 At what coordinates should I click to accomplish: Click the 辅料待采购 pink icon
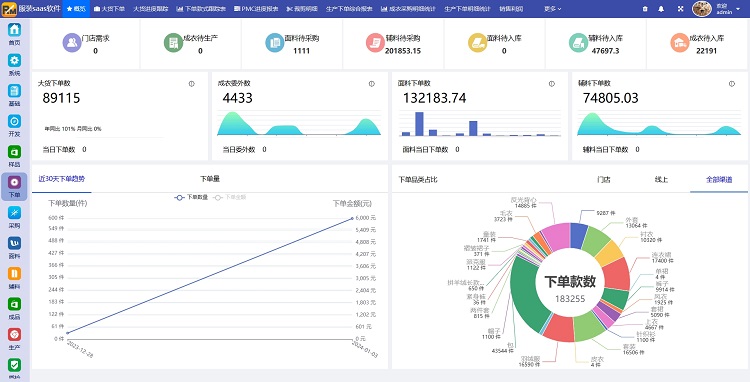pos(375,43)
